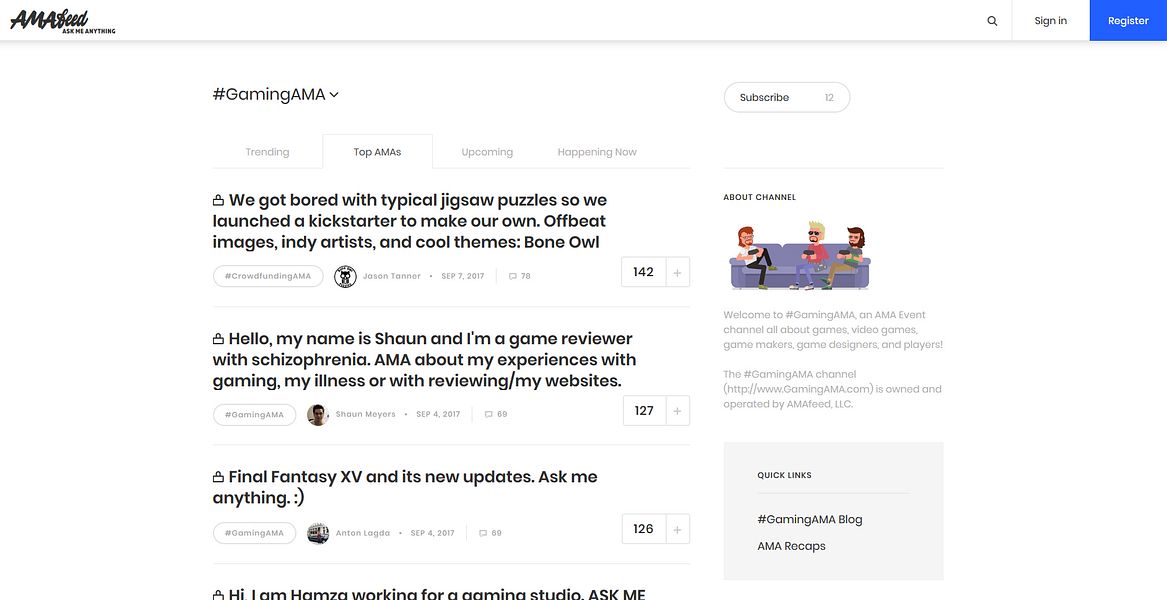Open the AMA Recaps quick link

point(791,546)
